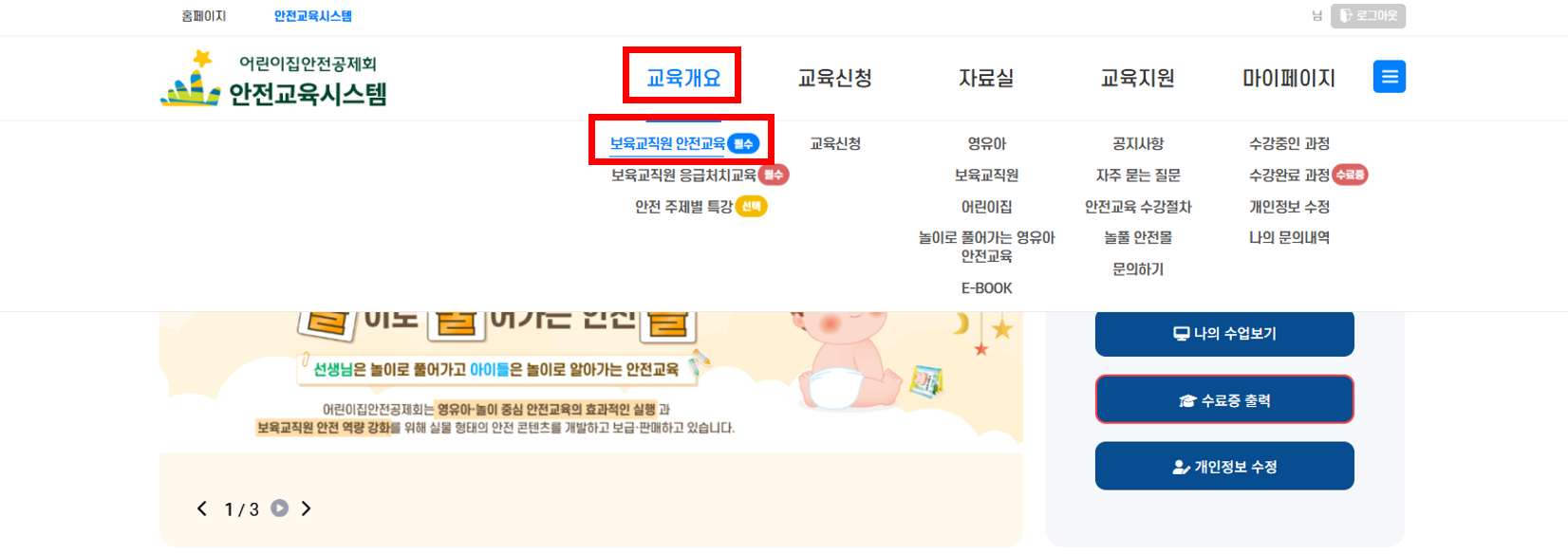Viewport: 1568px width, 554px height.
Task: Open the E-BOOK link
Action: pyautogui.click(x=986, y=287)
